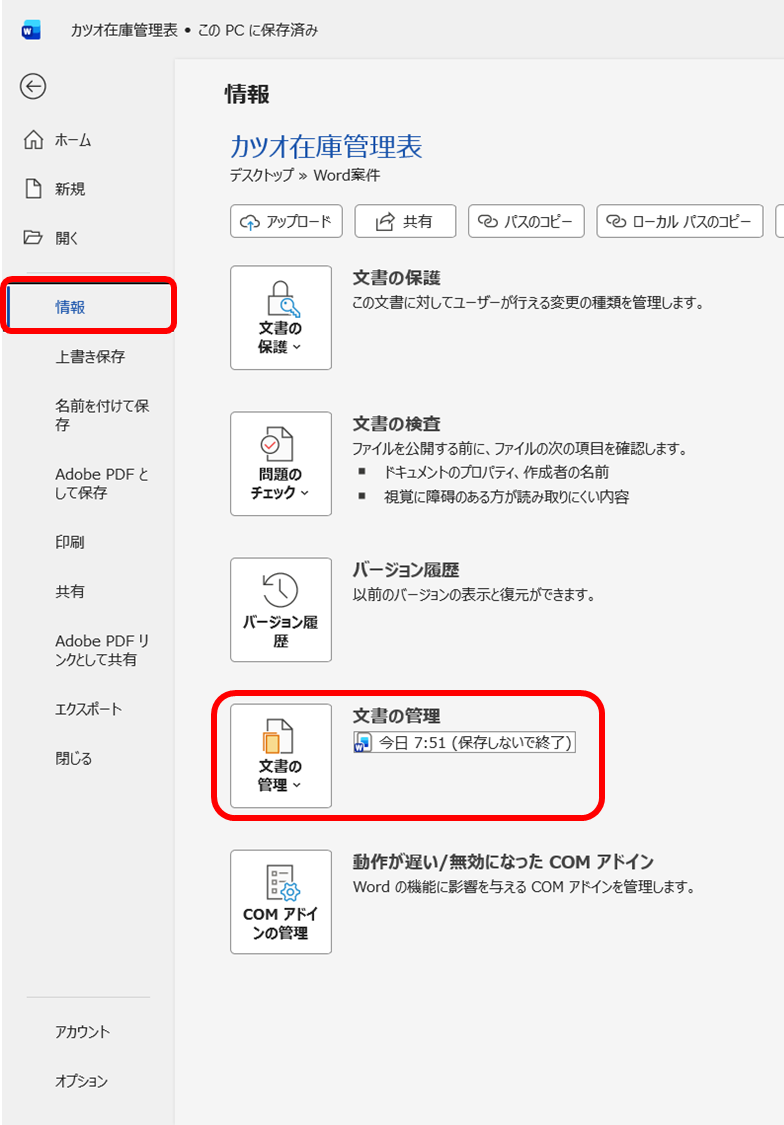Expand the 文書の管理 dropdown button

click(281, 756)
